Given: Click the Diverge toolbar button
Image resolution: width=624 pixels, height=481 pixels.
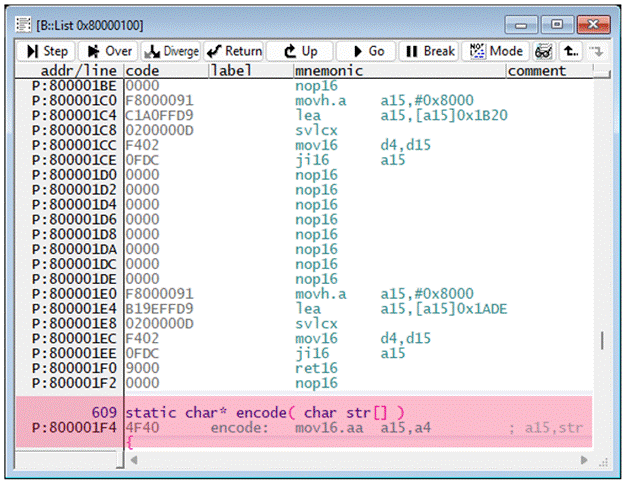Looking at the screenshot, I should point(172,51).
